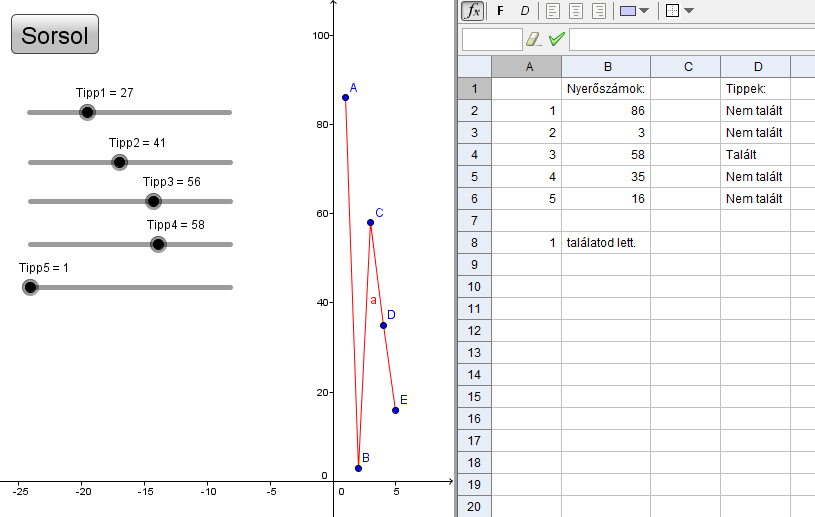The image size is (815, 517).
Task: Toggle bold (F) text formatting
Action: [500, 11]
